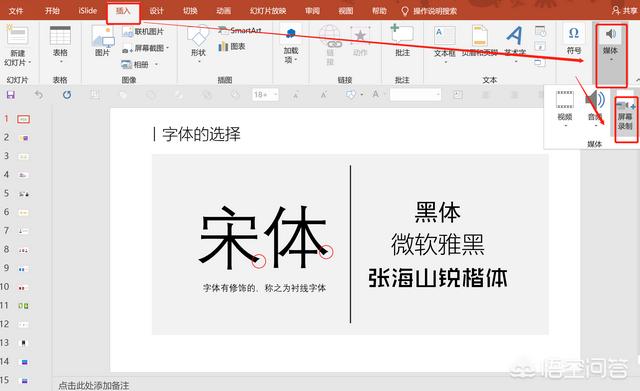Click the 微软雅黑 text on slide
The width and height of the screenshot is (640, 391).
438,244
